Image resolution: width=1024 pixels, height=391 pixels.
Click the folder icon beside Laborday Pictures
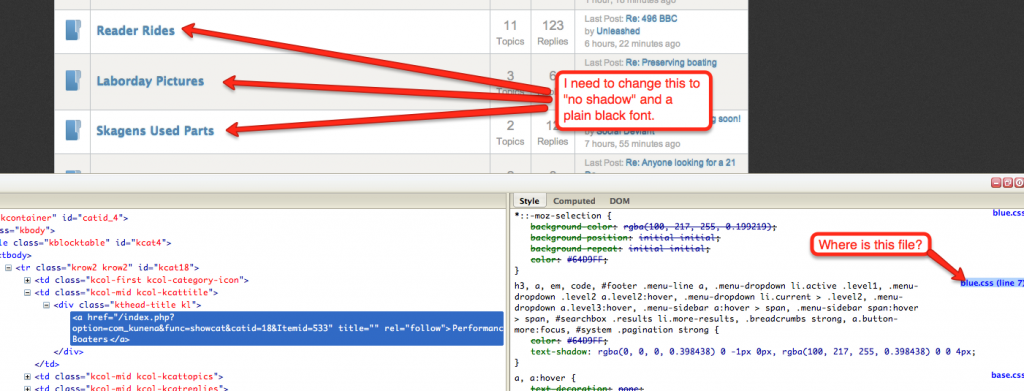72,81
